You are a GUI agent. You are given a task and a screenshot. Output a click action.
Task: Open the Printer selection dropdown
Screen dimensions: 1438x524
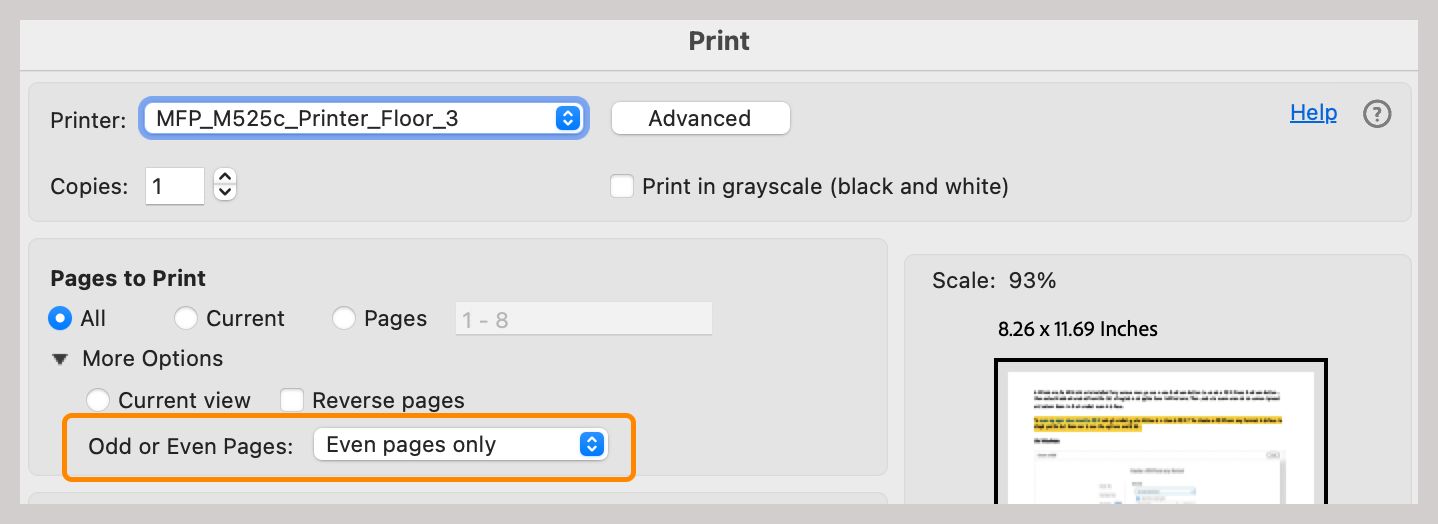(x=364, y=118)
